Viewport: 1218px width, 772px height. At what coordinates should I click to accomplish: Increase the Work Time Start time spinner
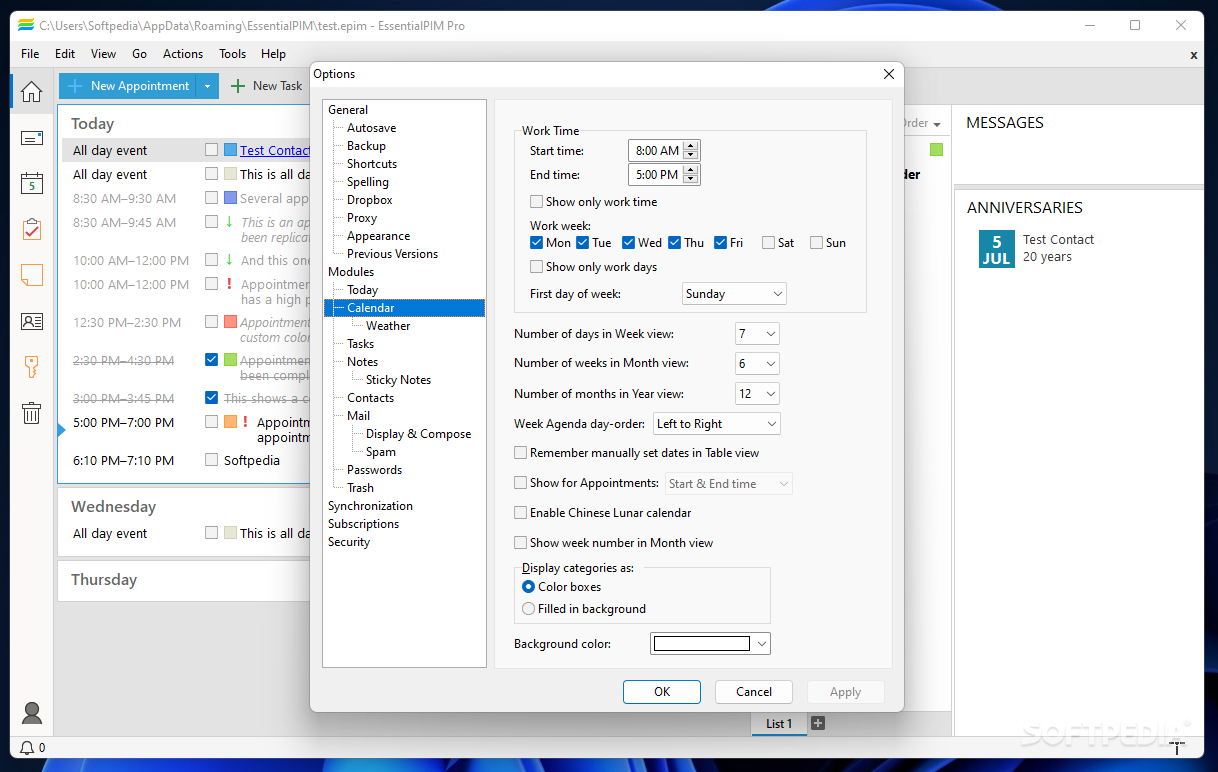(x=692, y=146)
